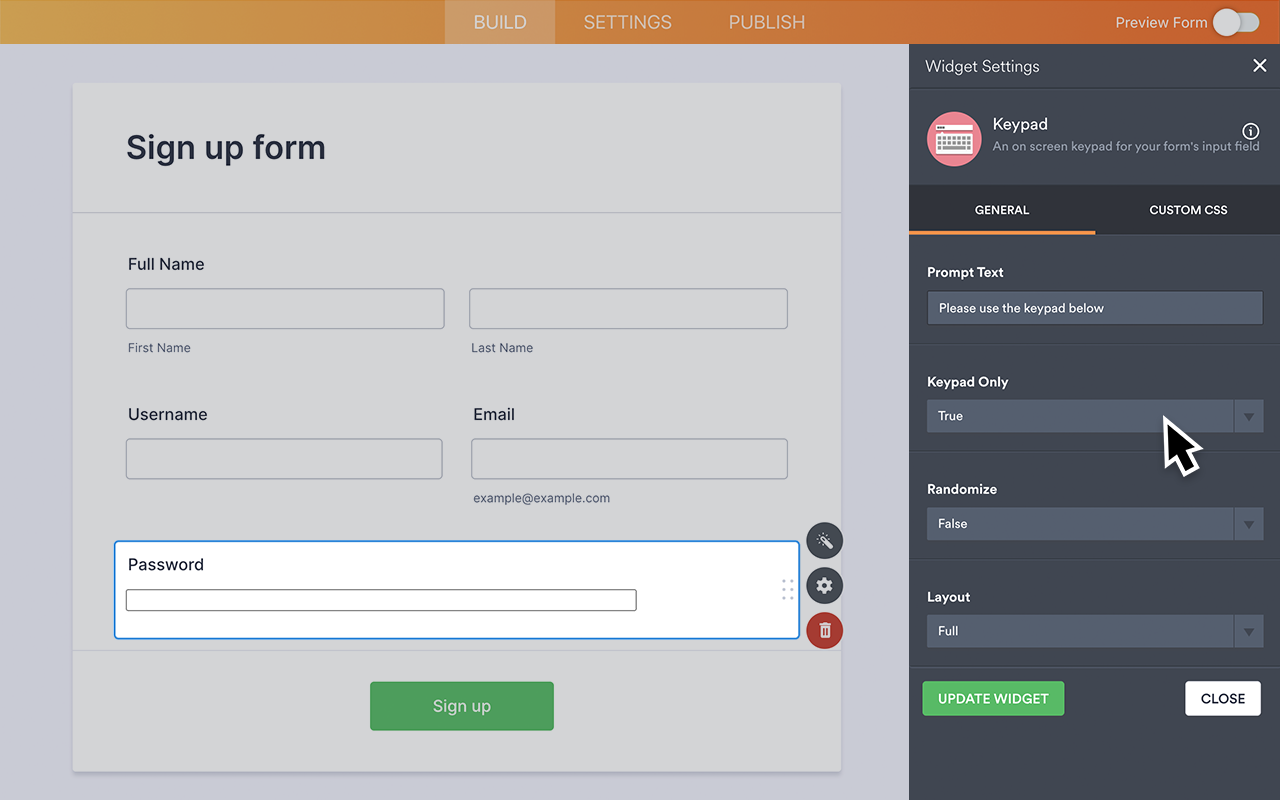Screen dimensions: 1280x800
Task: Select the CUSTOM CSS tab
Action: 1187,210
